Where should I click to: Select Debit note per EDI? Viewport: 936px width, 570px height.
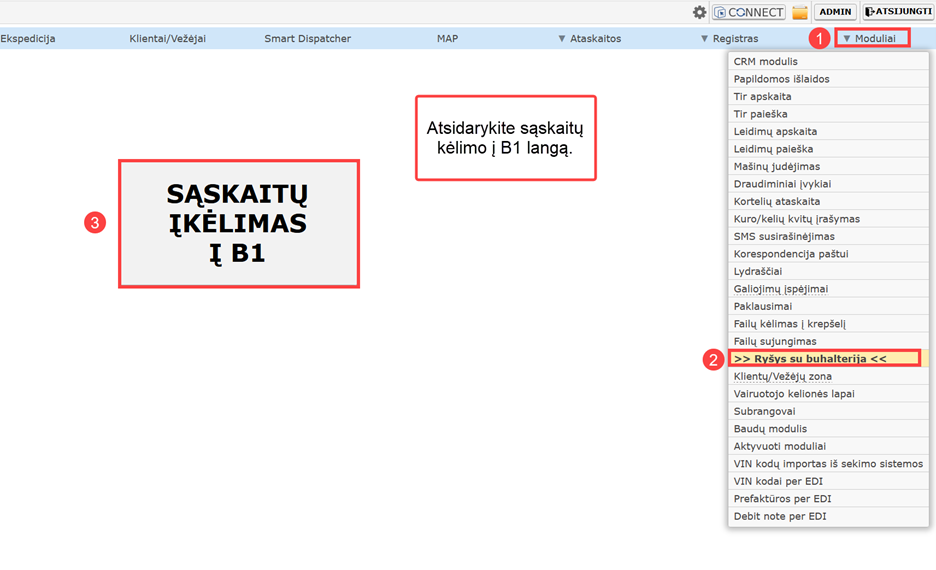tap(829, 516)
